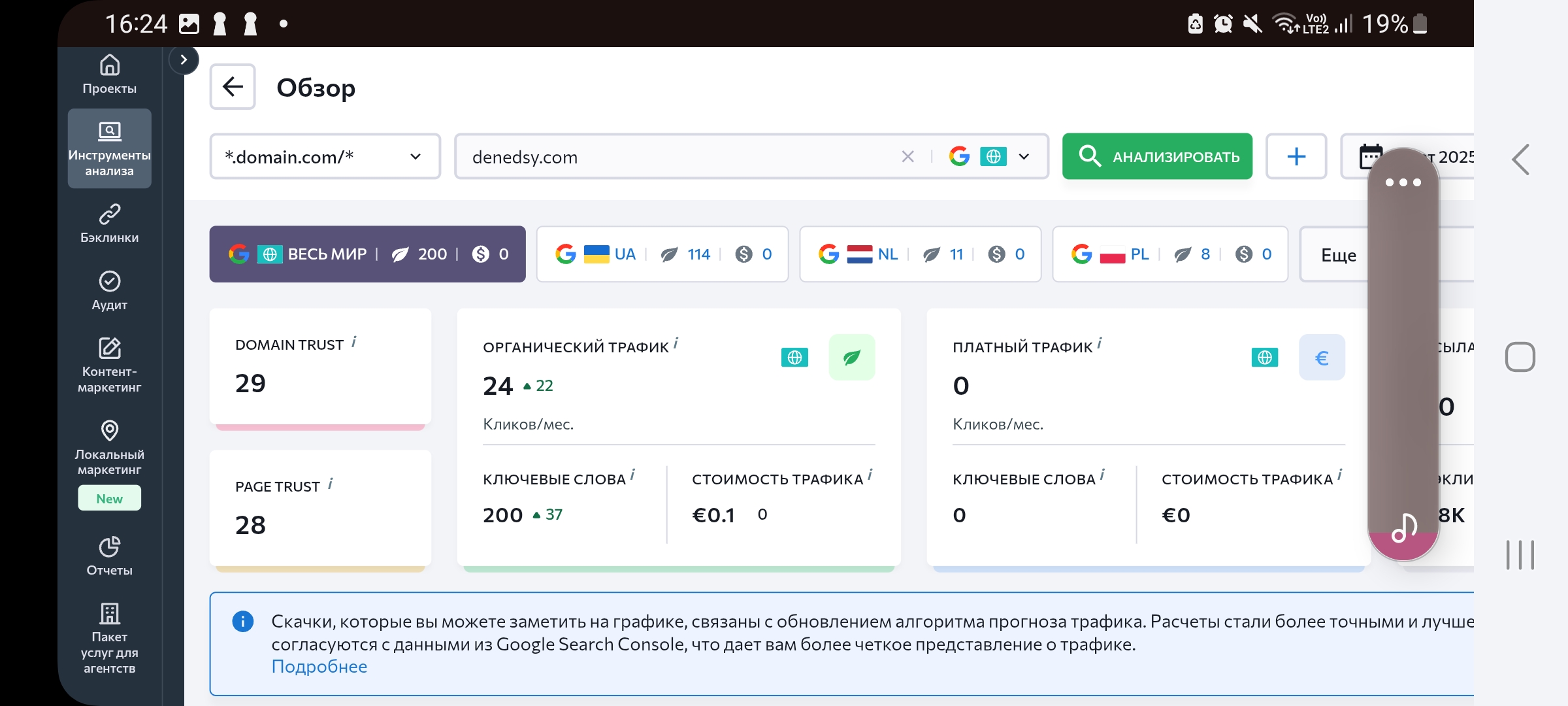Image resolution: width=1568 pixels, height=706 pixels.
Task: Expand the collapsed sidebar with chevron
Action: pyautogui.click(x=184, y=60)
